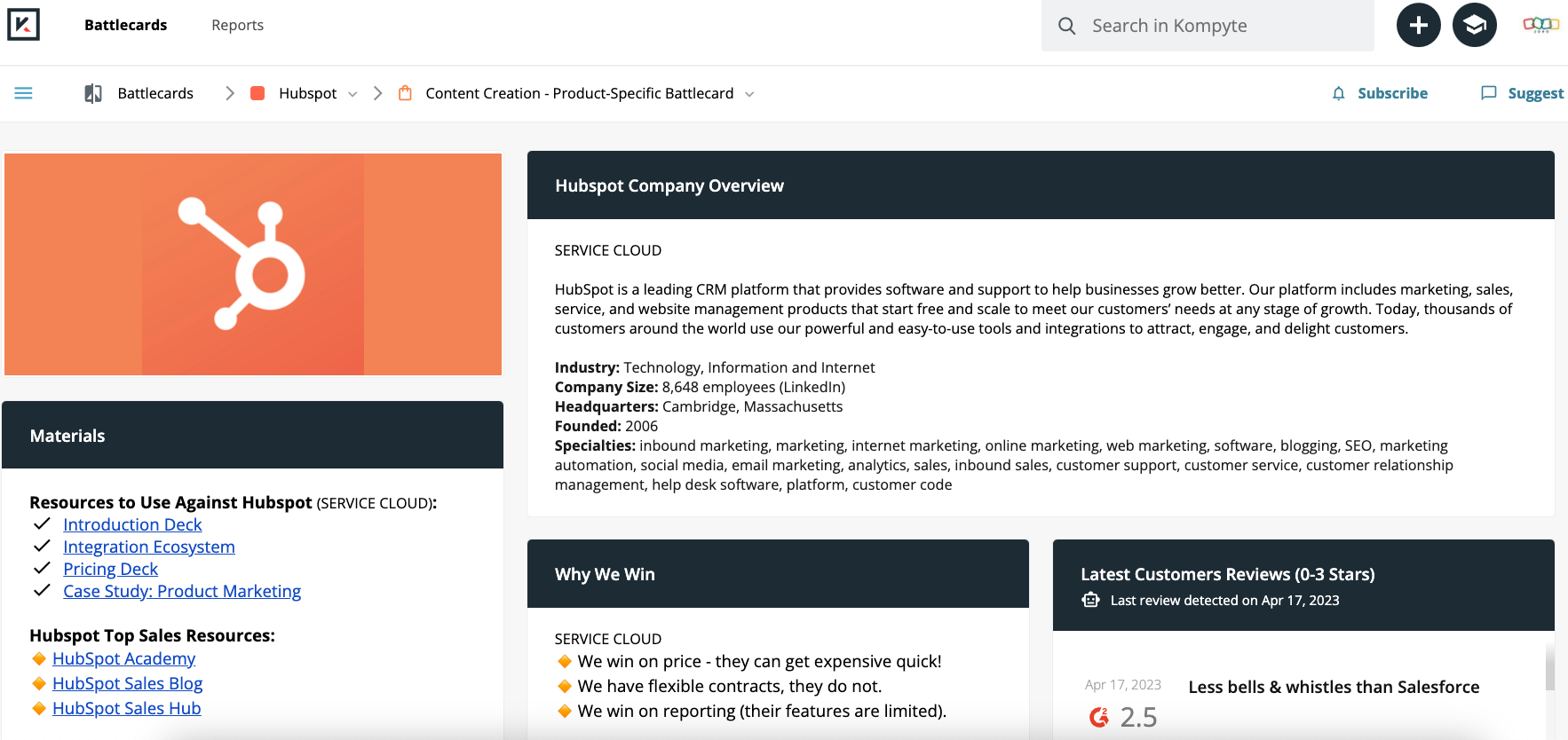The width and height of the screenshot is (1568, 740).
Task: Click the G2 logo next to 2.5
Action: 1099,717
